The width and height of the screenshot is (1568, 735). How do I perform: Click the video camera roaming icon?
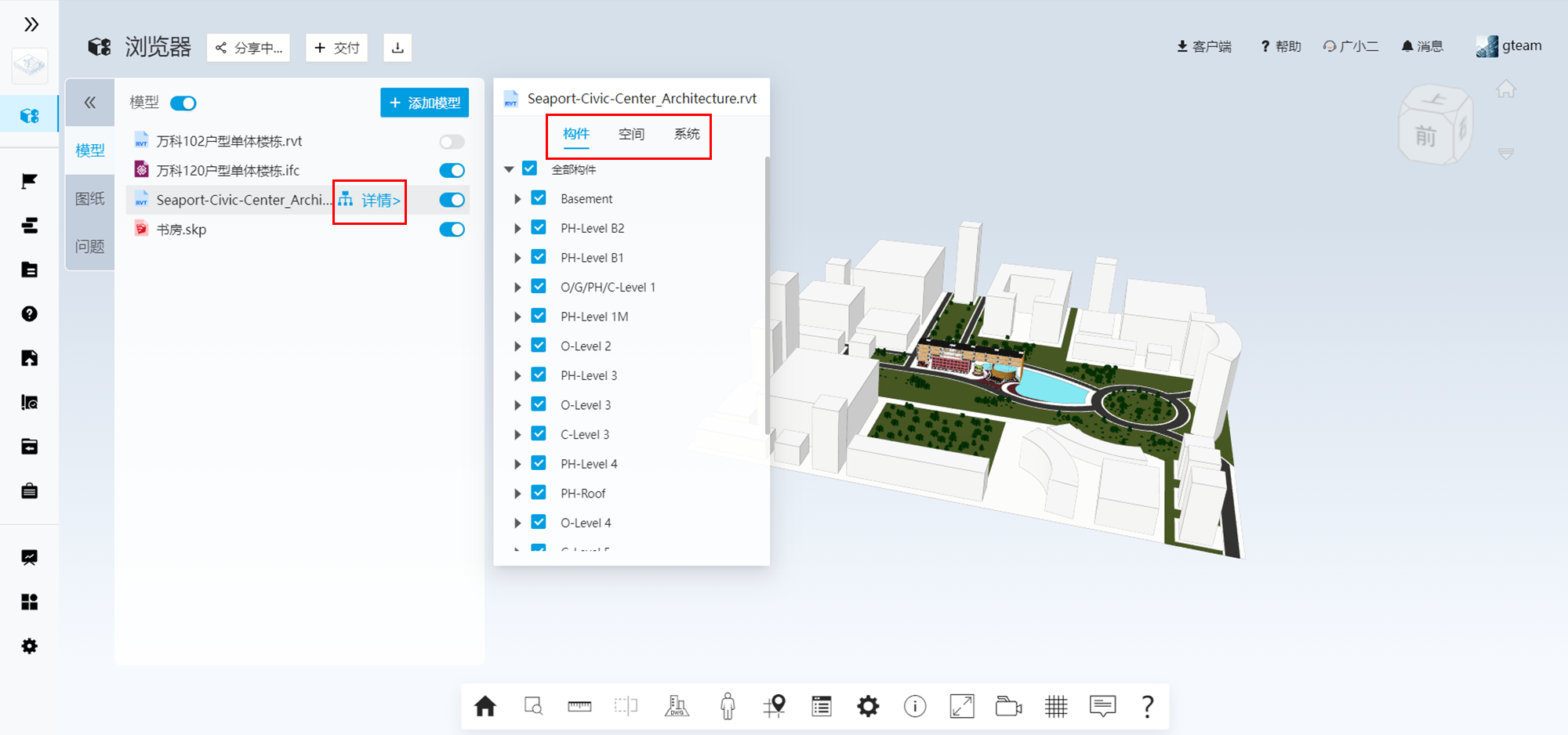(1009, 706)
